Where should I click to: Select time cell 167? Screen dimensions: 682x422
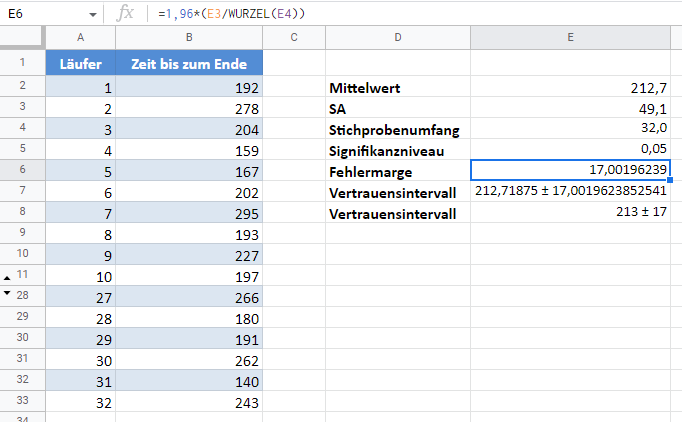189,170
